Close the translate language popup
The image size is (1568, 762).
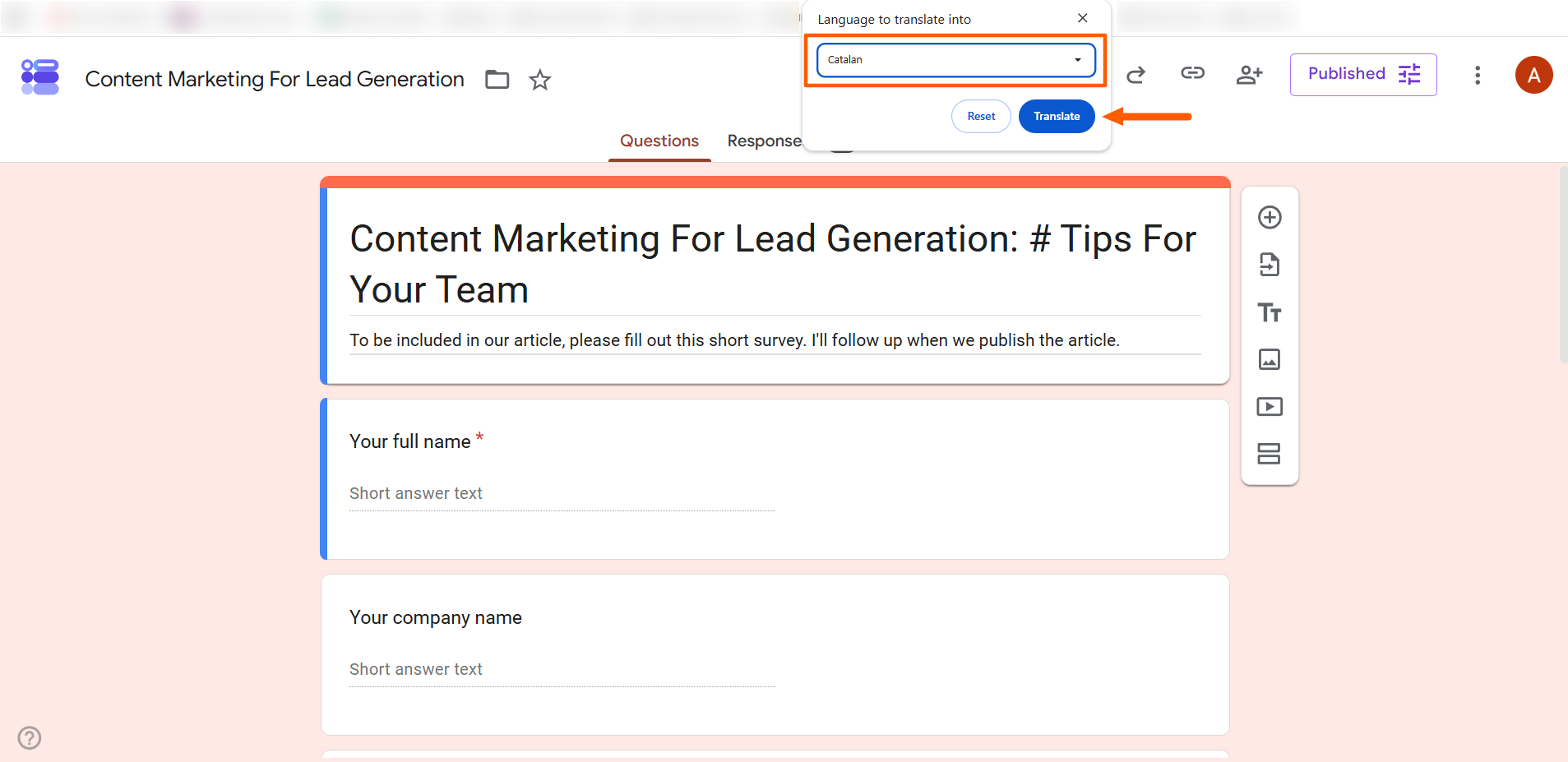[x=1083, y=18]
